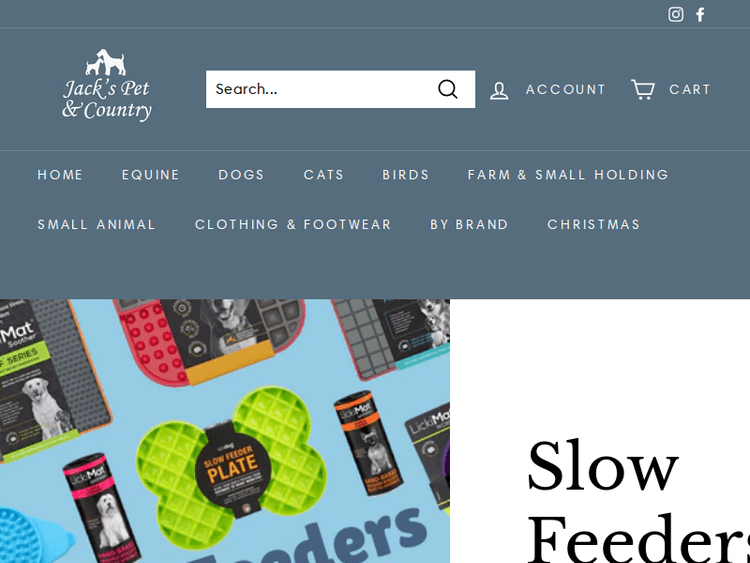Open the Instagram social icon
Image resolution: width=750 pixels, height=563 pixels.
click(675, 14)
